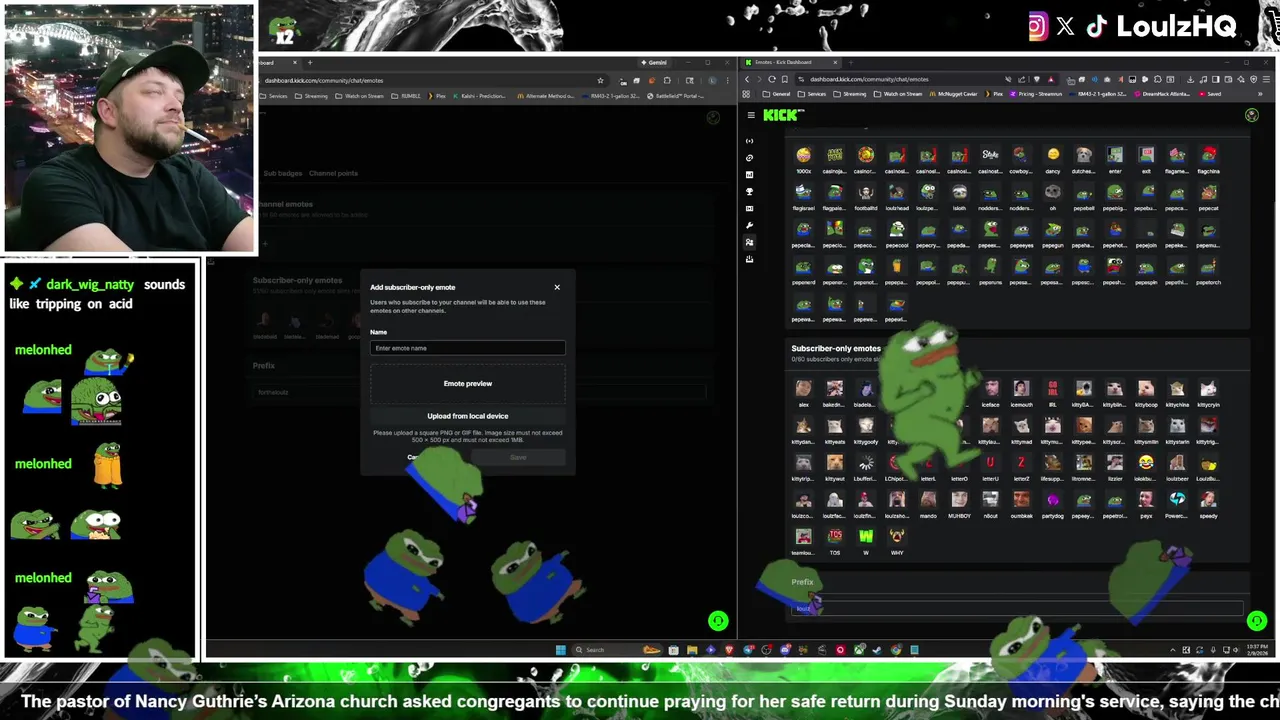1280x720 pixels.
Task: Close the Add subscriber-only emote dialog
Action: [x=557, y=287]
